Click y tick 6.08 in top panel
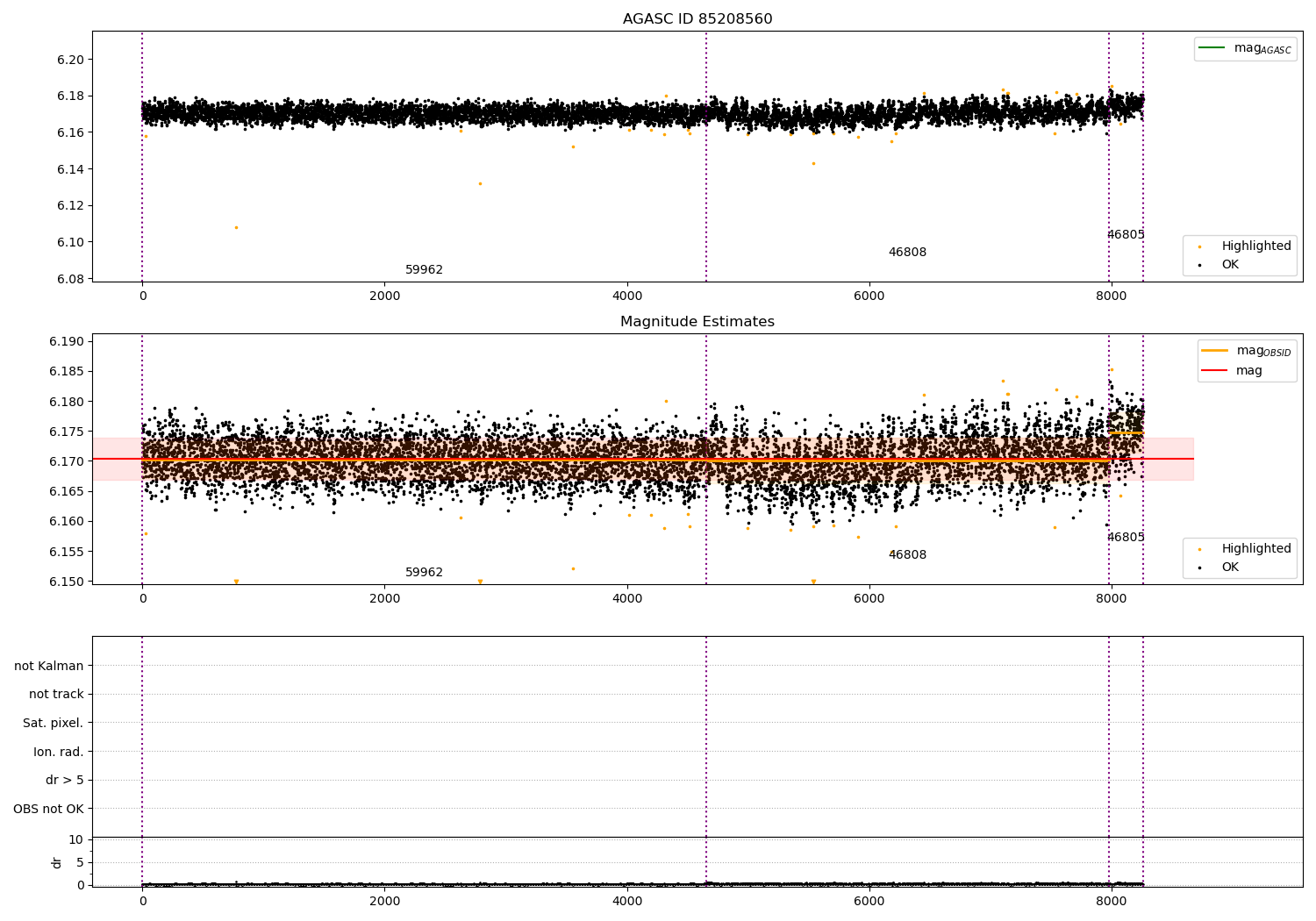The image size is (1316, 921). click(x=71, y=280)
